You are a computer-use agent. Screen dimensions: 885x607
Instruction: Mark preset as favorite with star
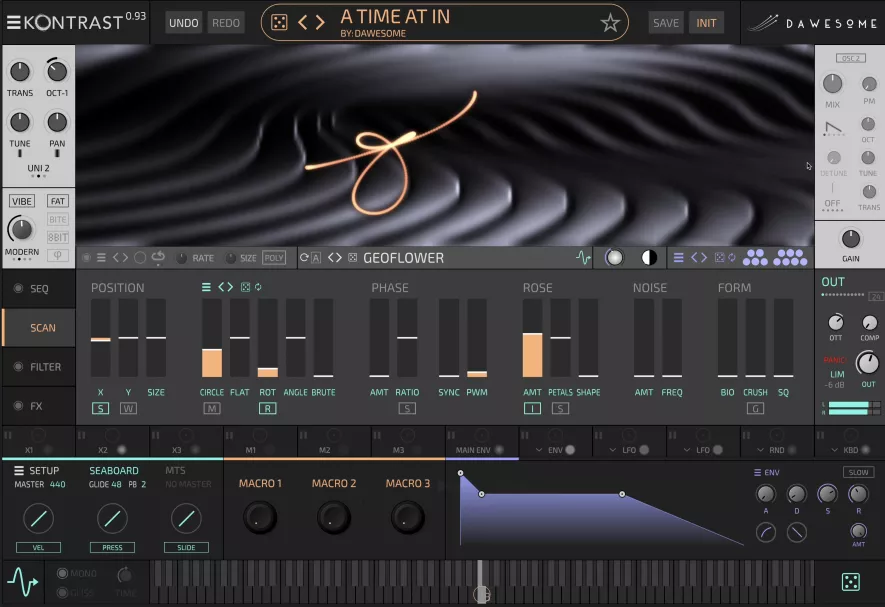coord(610,23)
